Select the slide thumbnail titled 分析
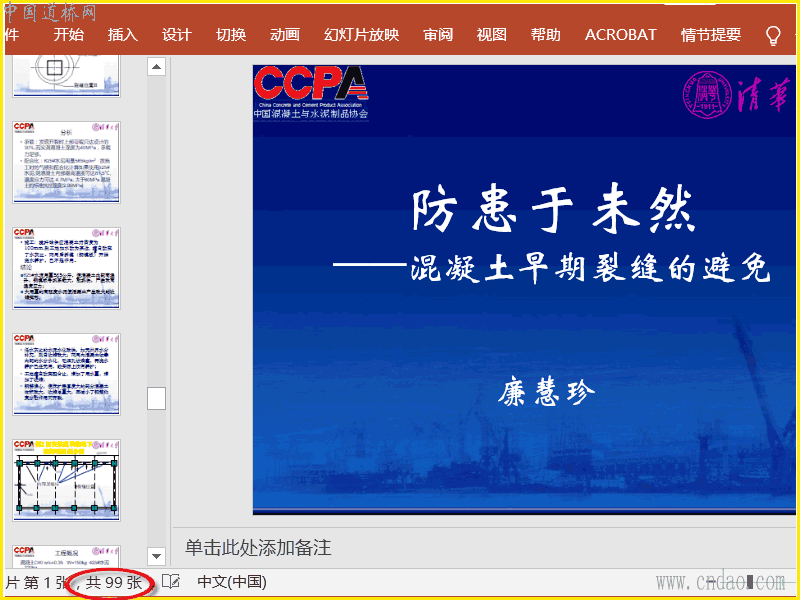The width and height of the screenshot is (800, 600). [66, 162]
